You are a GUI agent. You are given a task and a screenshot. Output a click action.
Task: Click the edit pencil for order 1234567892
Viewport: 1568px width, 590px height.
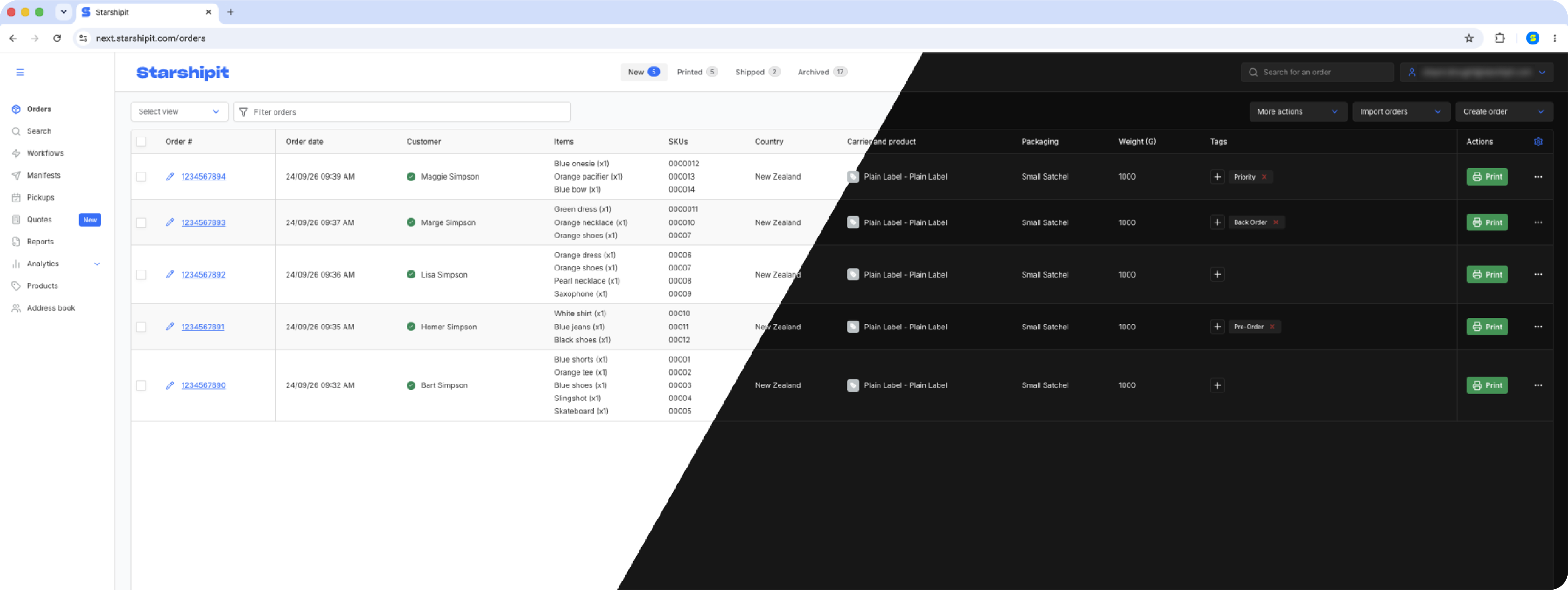pos(170,275)
